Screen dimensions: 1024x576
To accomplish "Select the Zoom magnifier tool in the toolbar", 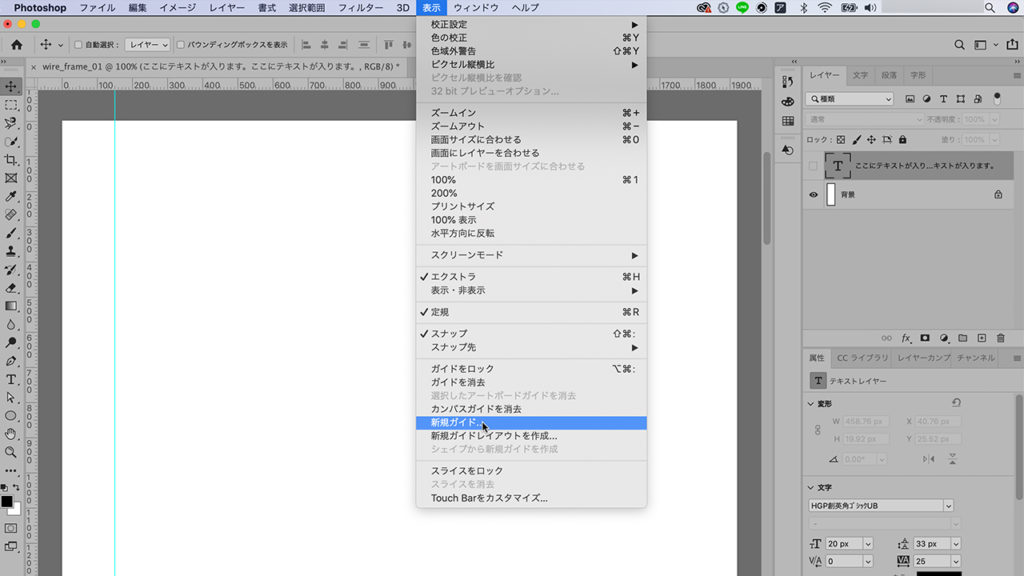I will 11,452.
